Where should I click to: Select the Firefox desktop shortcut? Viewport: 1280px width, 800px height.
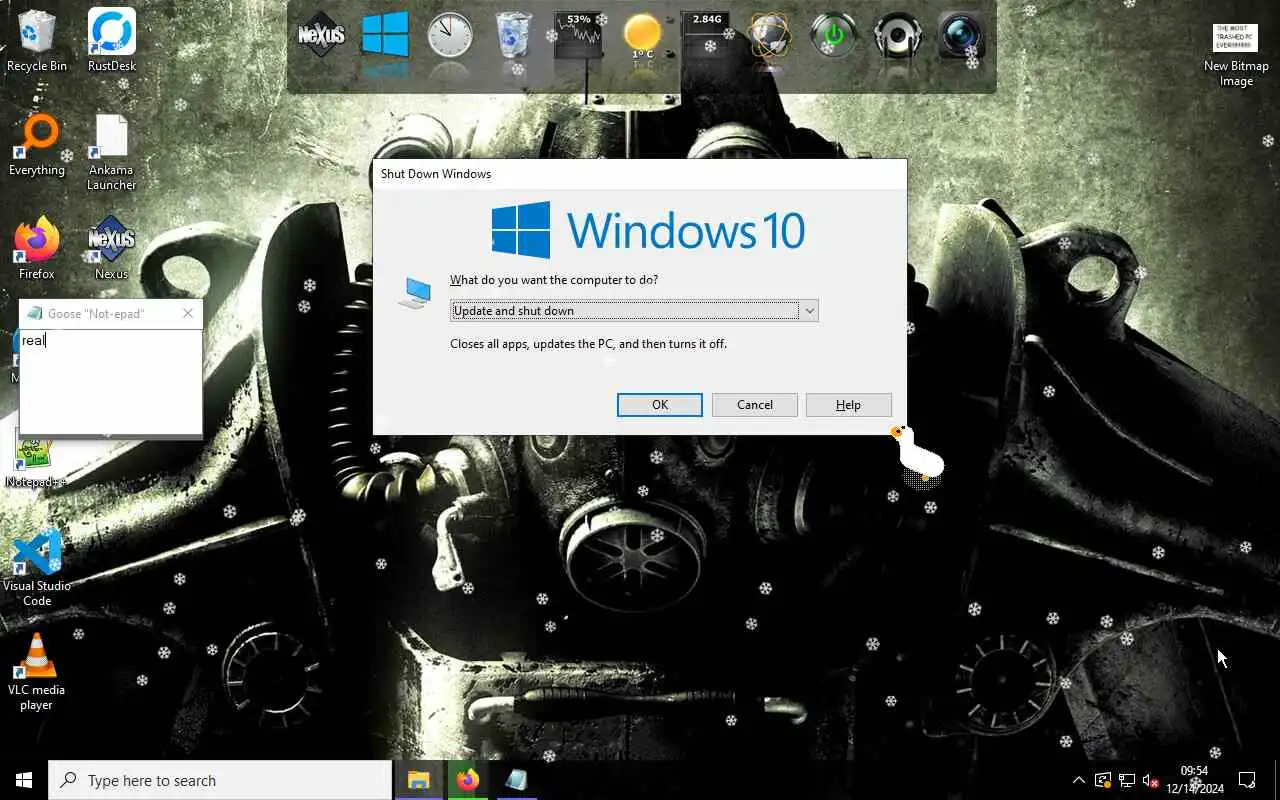pyautogui.click(x=37, y=249)
